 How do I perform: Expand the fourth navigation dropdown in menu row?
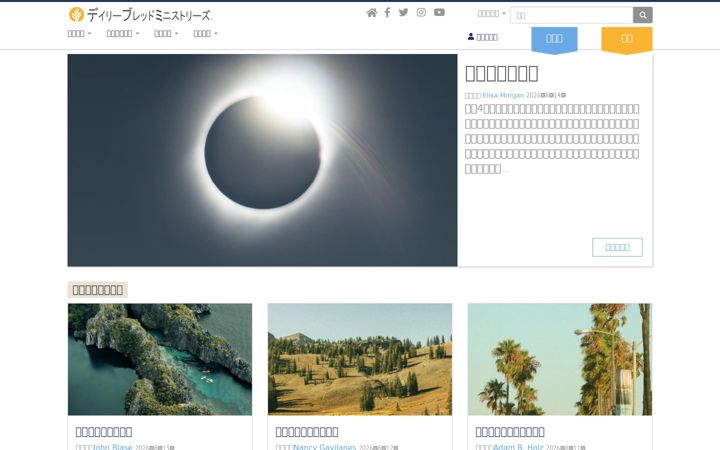click(x=205, y=34)
